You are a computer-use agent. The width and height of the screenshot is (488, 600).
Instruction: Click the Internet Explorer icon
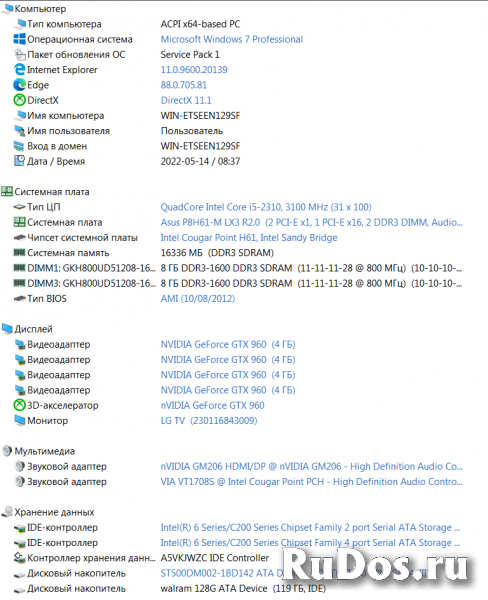pyautogui.click(x=20, y=70)
